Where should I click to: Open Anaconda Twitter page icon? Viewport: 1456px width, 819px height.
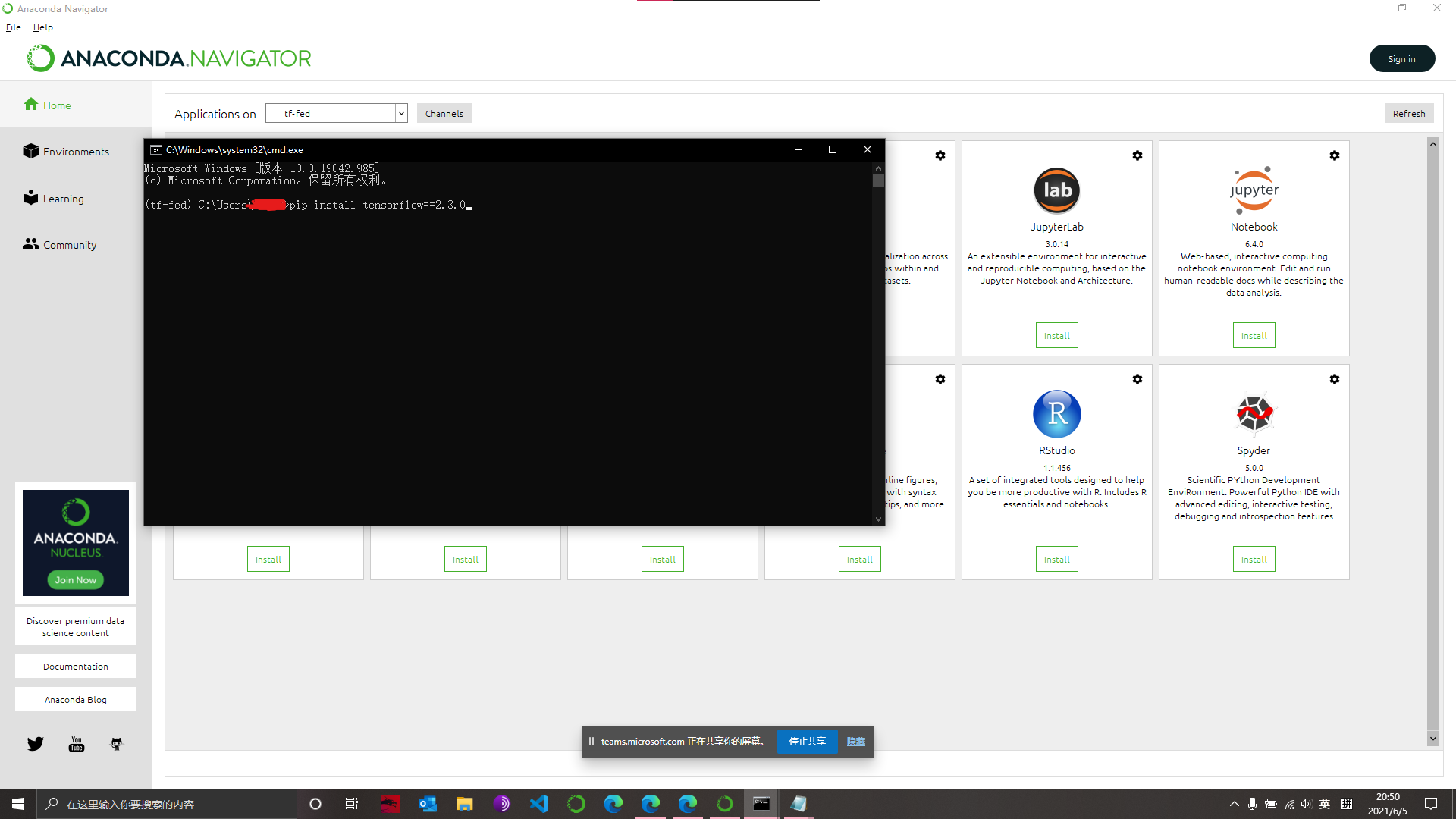(x=36, y=744)
